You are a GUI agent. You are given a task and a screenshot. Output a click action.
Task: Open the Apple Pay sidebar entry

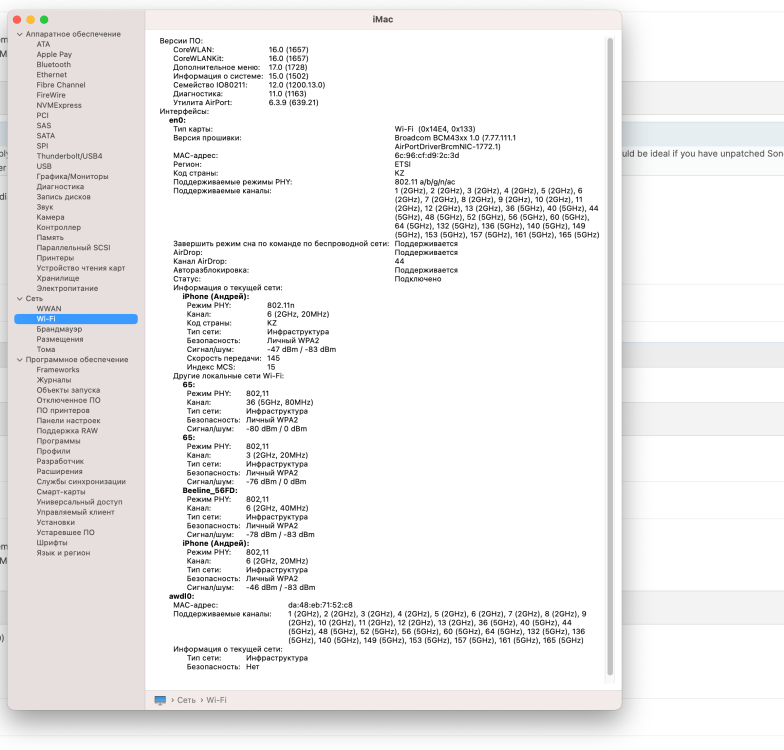(x=54, y=54)
